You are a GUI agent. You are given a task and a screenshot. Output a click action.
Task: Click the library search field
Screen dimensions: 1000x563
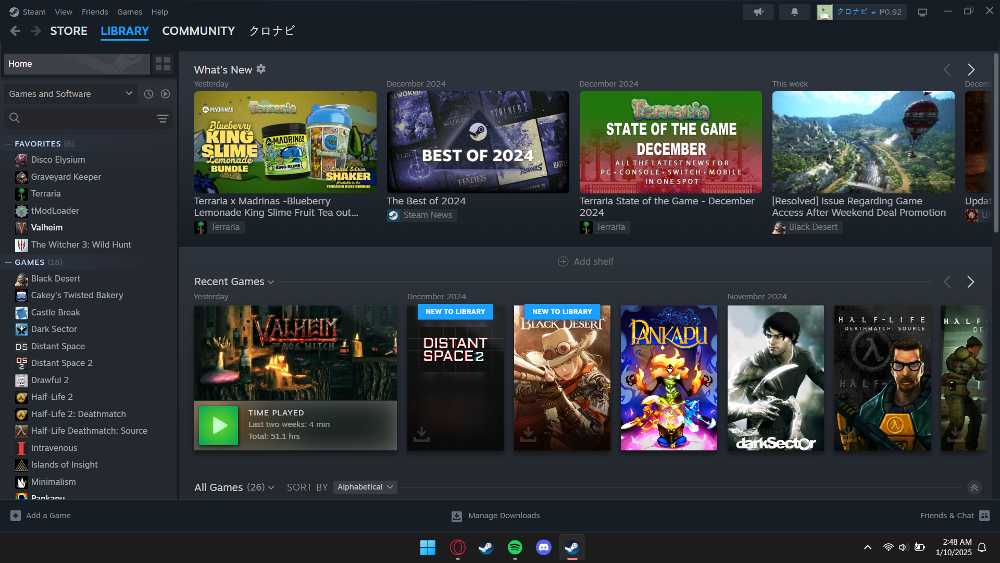coord(80,118)
